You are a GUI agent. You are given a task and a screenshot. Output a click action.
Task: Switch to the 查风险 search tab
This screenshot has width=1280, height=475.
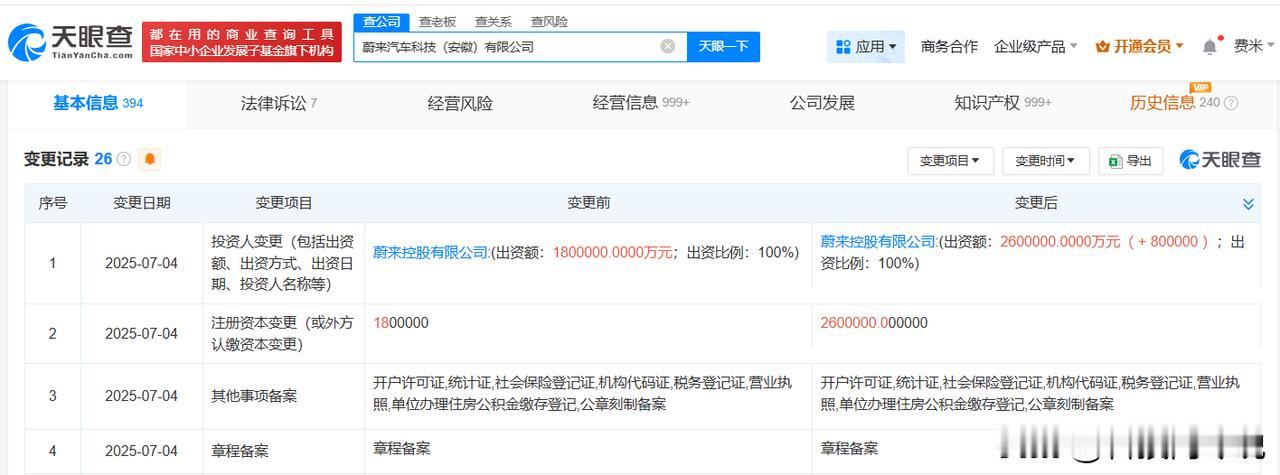pos(549,22)
